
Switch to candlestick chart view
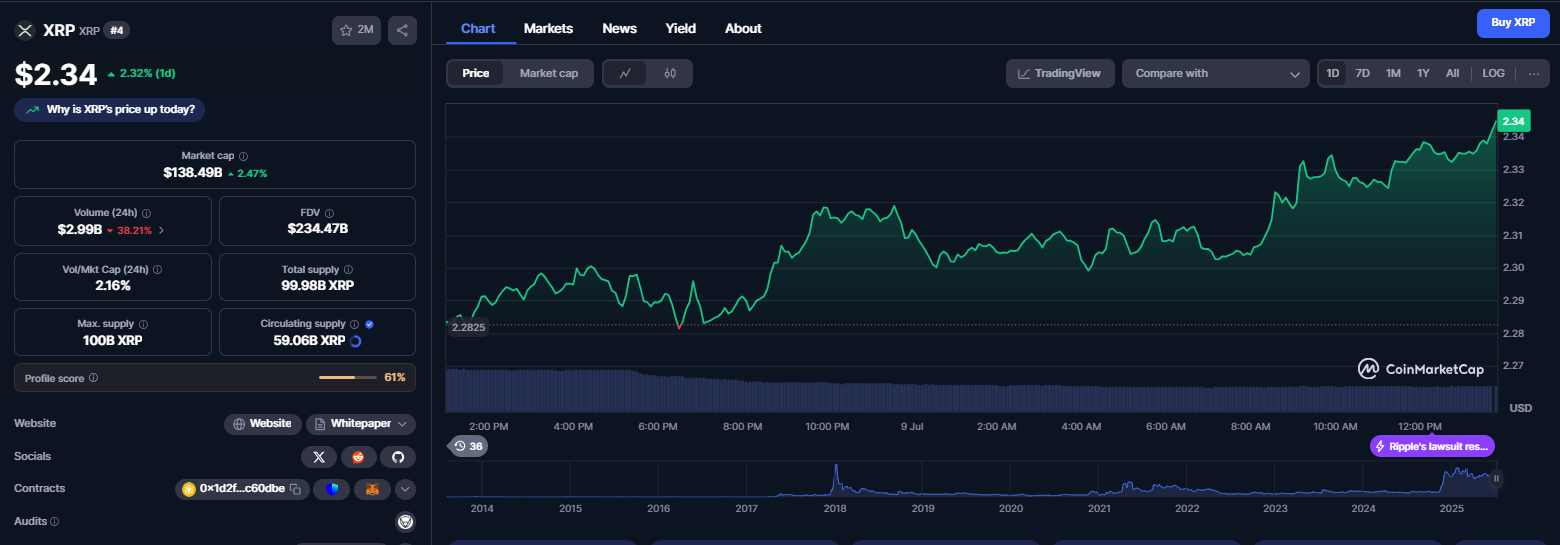point(670,73)
